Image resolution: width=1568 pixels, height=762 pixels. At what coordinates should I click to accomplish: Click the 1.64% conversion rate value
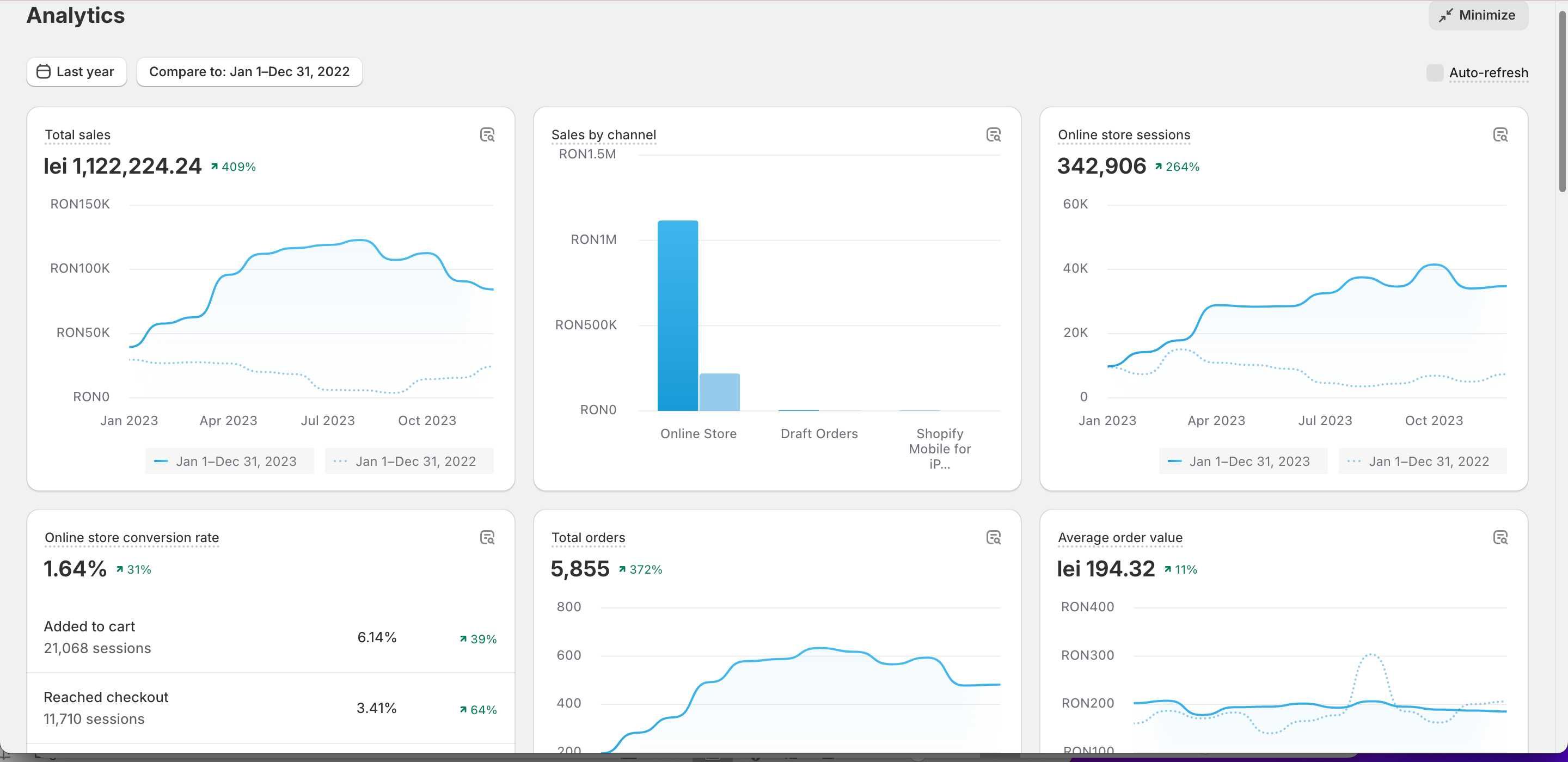click(75, 568)
